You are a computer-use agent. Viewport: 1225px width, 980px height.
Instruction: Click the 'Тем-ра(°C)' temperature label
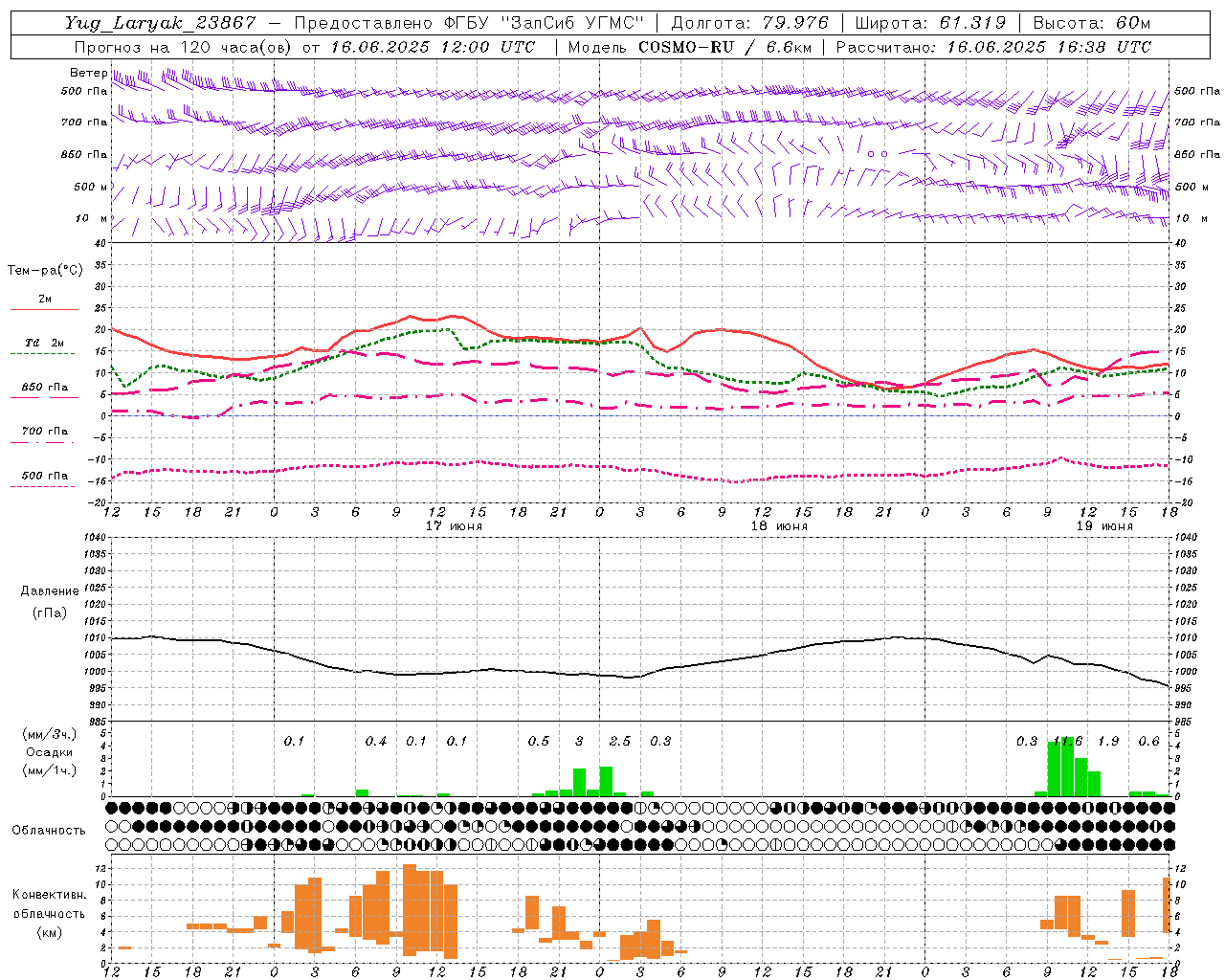[x=45, y=271]
